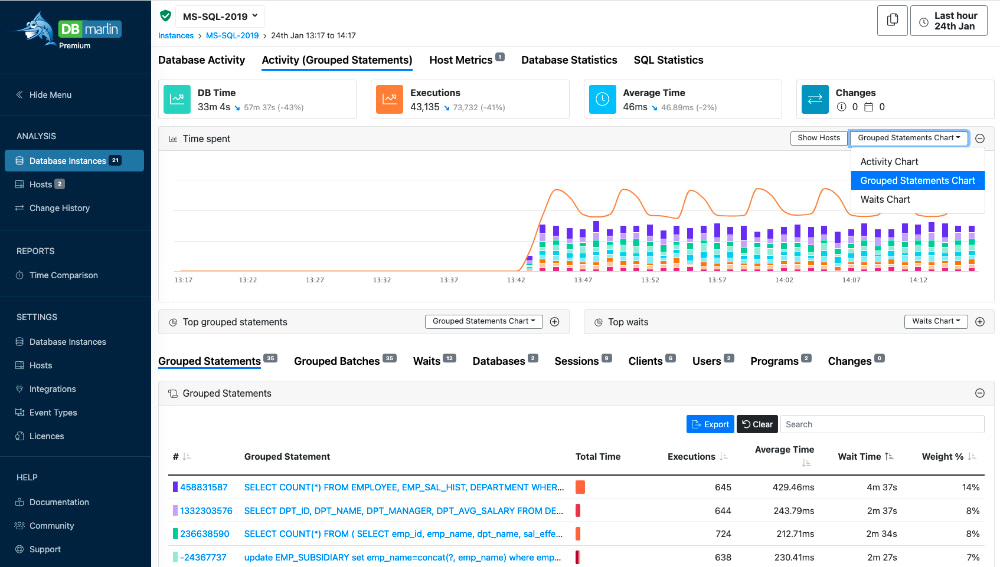Open Support help link
The width and height of the screenshot is (1000, 567).
pyautogui.click(x=38, y=549)
